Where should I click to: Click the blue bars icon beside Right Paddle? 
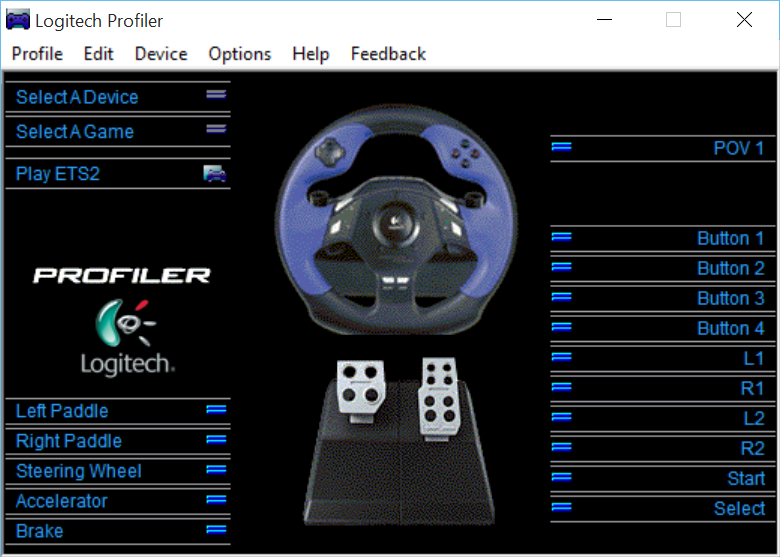tap(216, 440)
